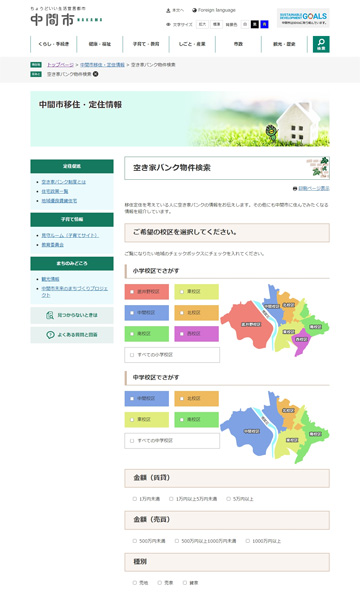The height and width of the screenshot is (600, 360).
Task: Open the しごと・産業 navigation menu
Action: [x=192, y=44]
